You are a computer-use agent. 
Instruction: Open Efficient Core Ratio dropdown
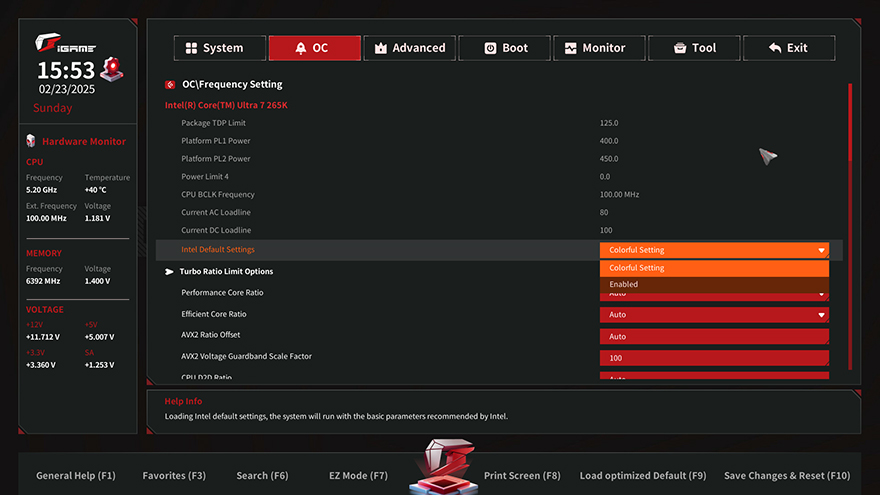714,314
